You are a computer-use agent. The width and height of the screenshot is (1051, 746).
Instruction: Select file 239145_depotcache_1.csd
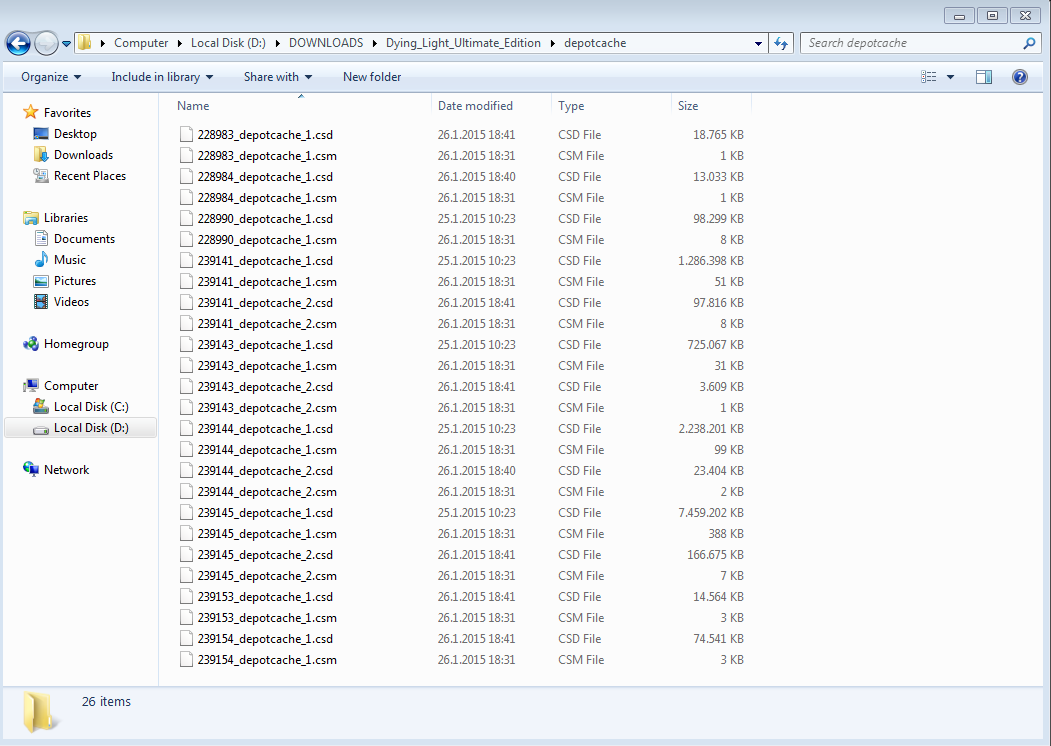[265, 513]
